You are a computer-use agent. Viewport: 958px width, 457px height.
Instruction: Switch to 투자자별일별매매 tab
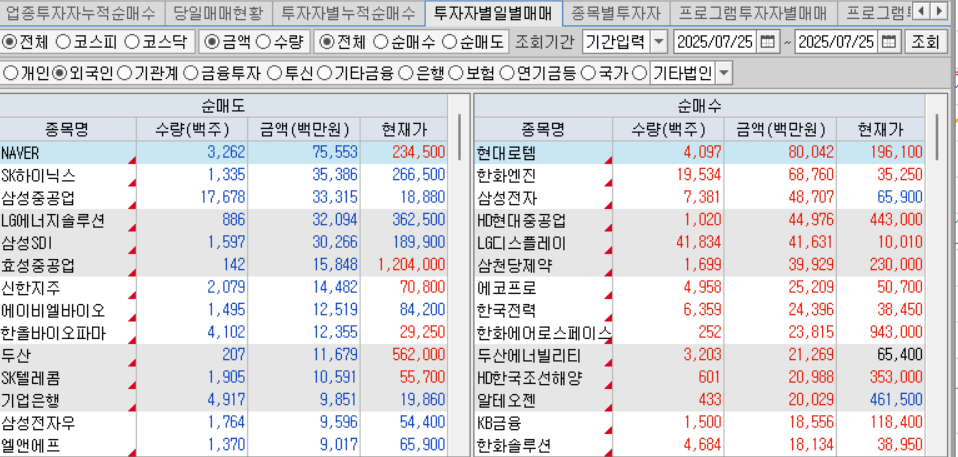(x=492, y=12)
